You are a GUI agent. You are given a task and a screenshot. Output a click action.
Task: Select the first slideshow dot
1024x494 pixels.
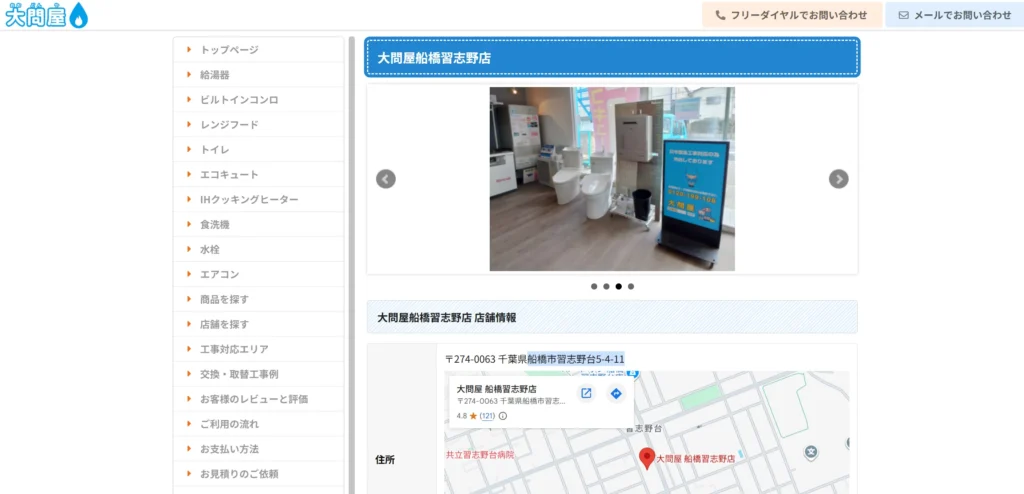[594, 286]
